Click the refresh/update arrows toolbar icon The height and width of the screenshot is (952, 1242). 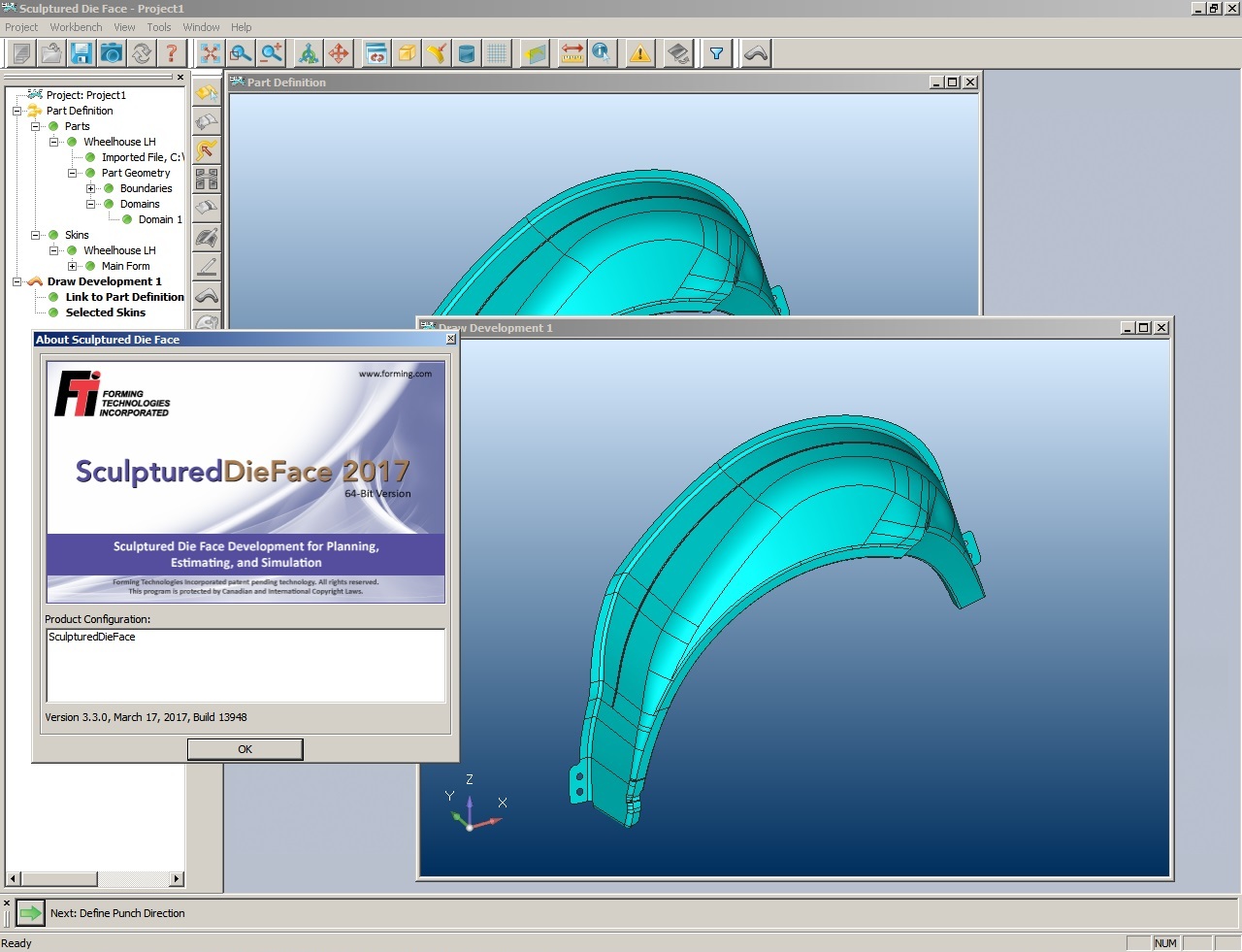coord(142,53)
